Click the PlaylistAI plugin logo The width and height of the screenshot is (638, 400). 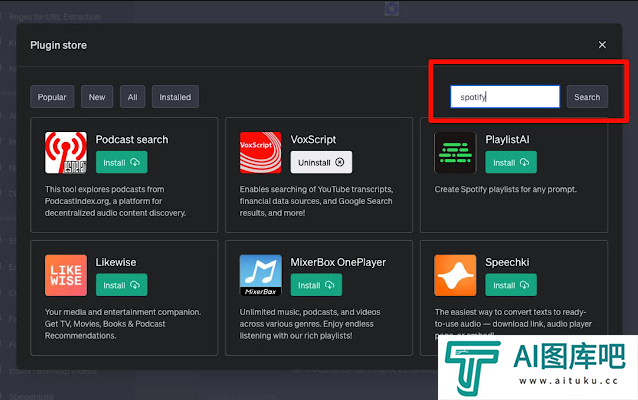(455, 153)
